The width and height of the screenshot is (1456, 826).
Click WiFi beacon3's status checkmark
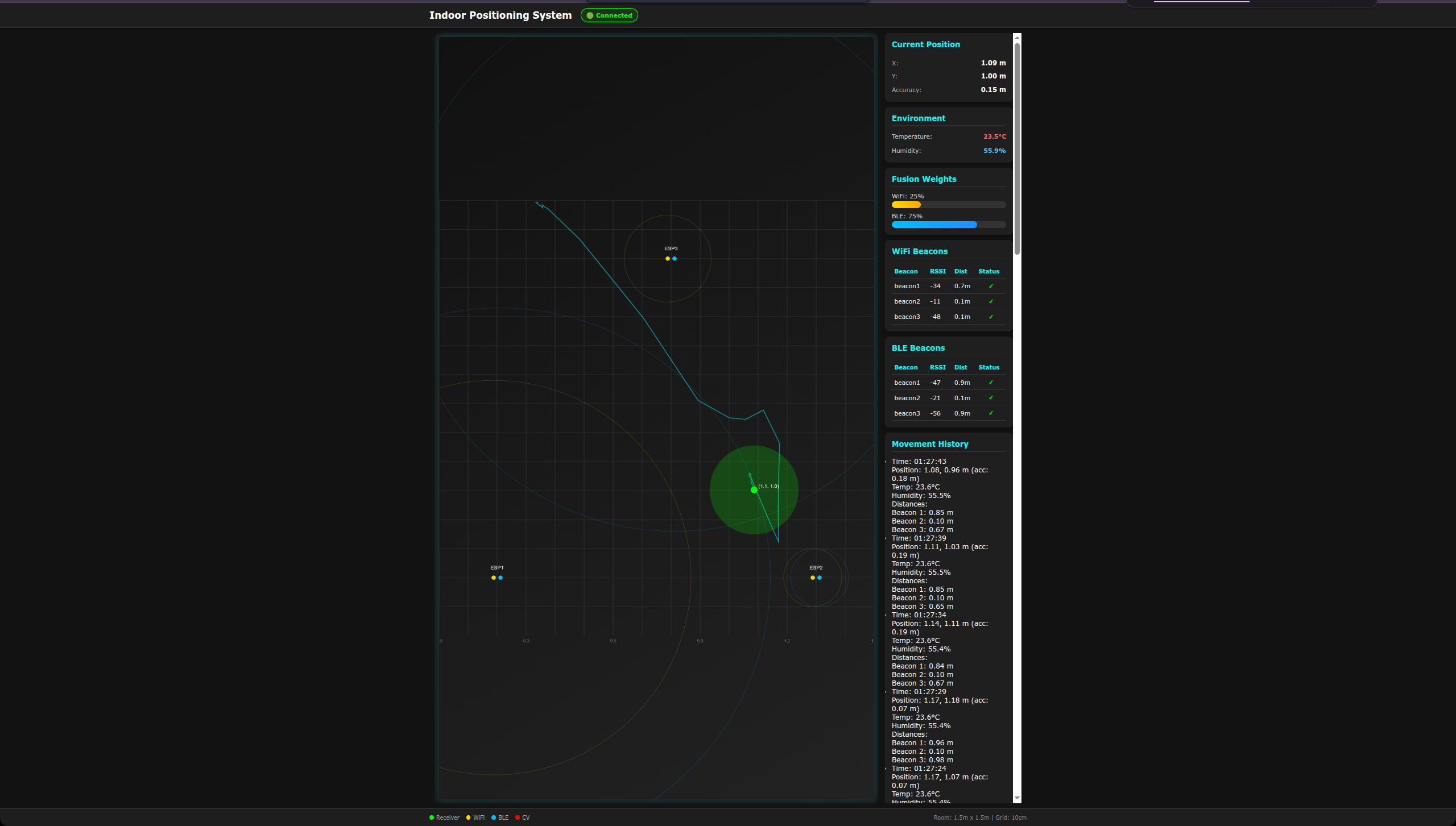click(991, 317)
